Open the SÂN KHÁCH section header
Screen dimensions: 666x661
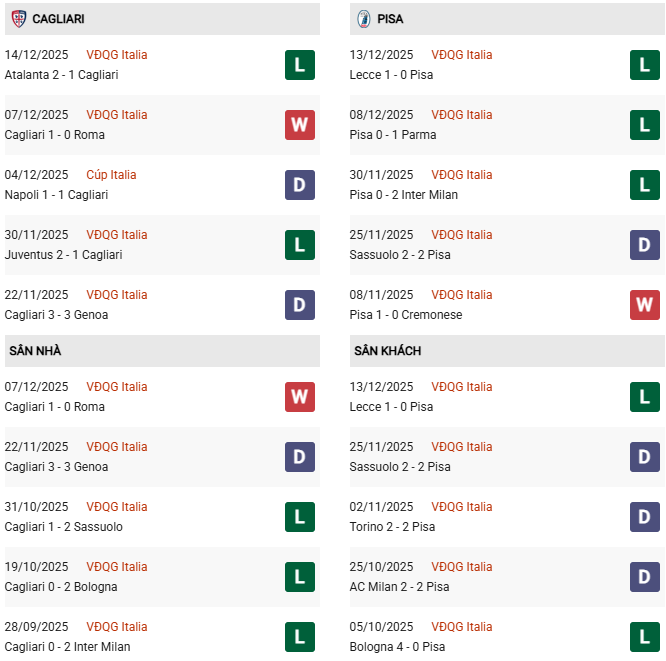coord(387,351)
